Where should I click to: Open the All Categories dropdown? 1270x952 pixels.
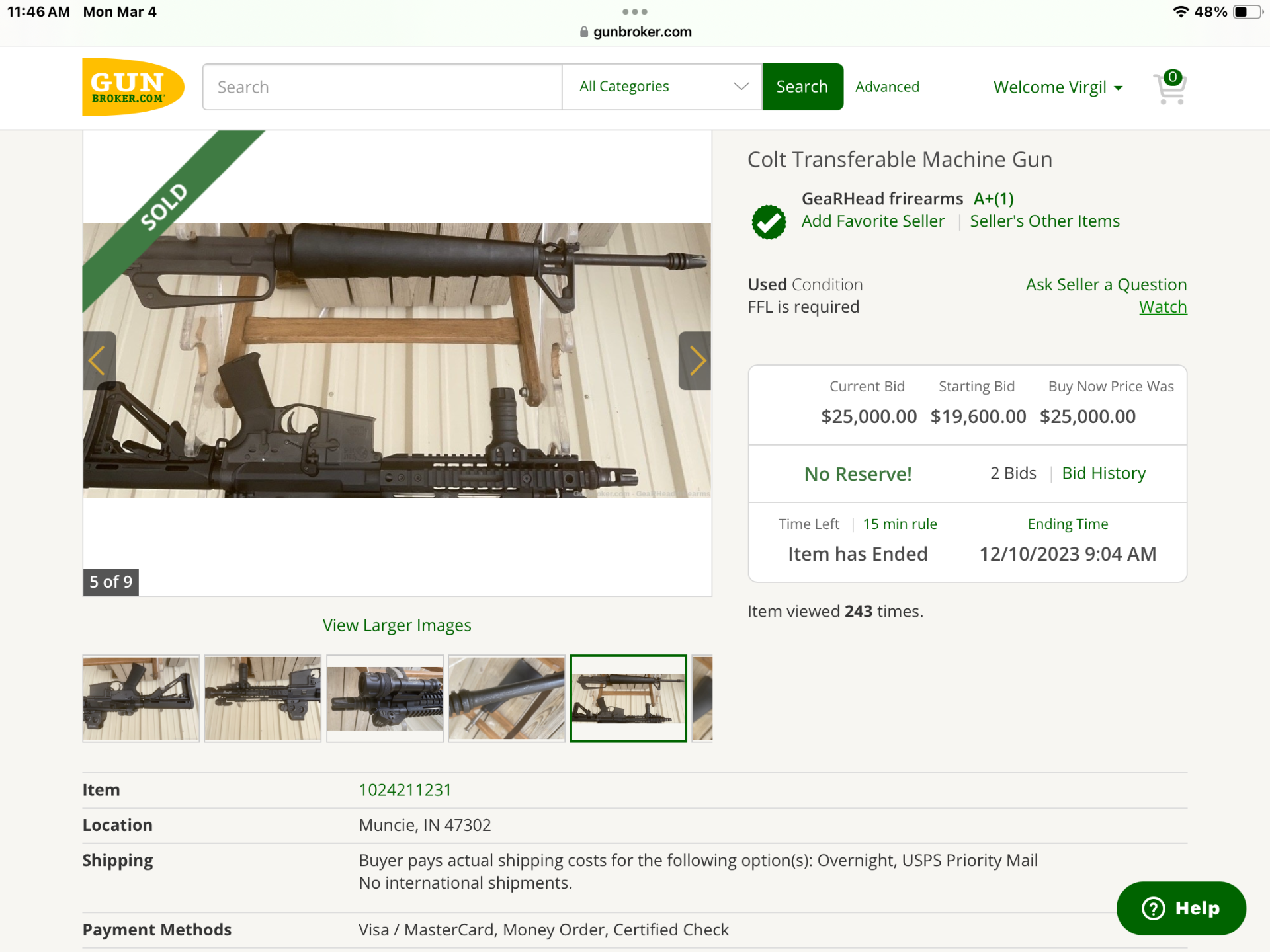[x=661, y=87]
